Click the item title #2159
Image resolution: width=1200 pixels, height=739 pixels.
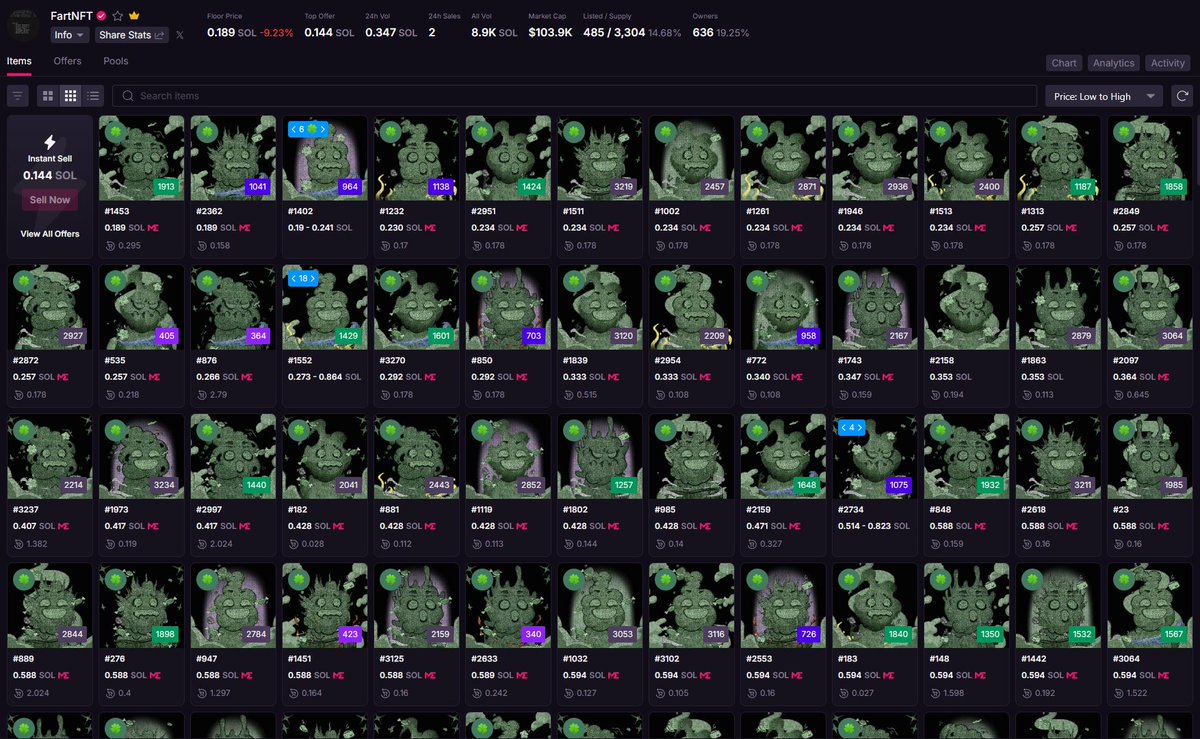click(x=760, y=509)
